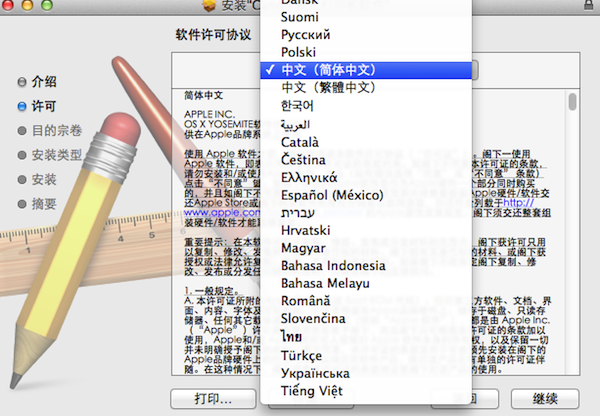This screenshot has width=600, height=416.
Task: Click the 目的宗卷 step label
Action: tap(57, 131)
